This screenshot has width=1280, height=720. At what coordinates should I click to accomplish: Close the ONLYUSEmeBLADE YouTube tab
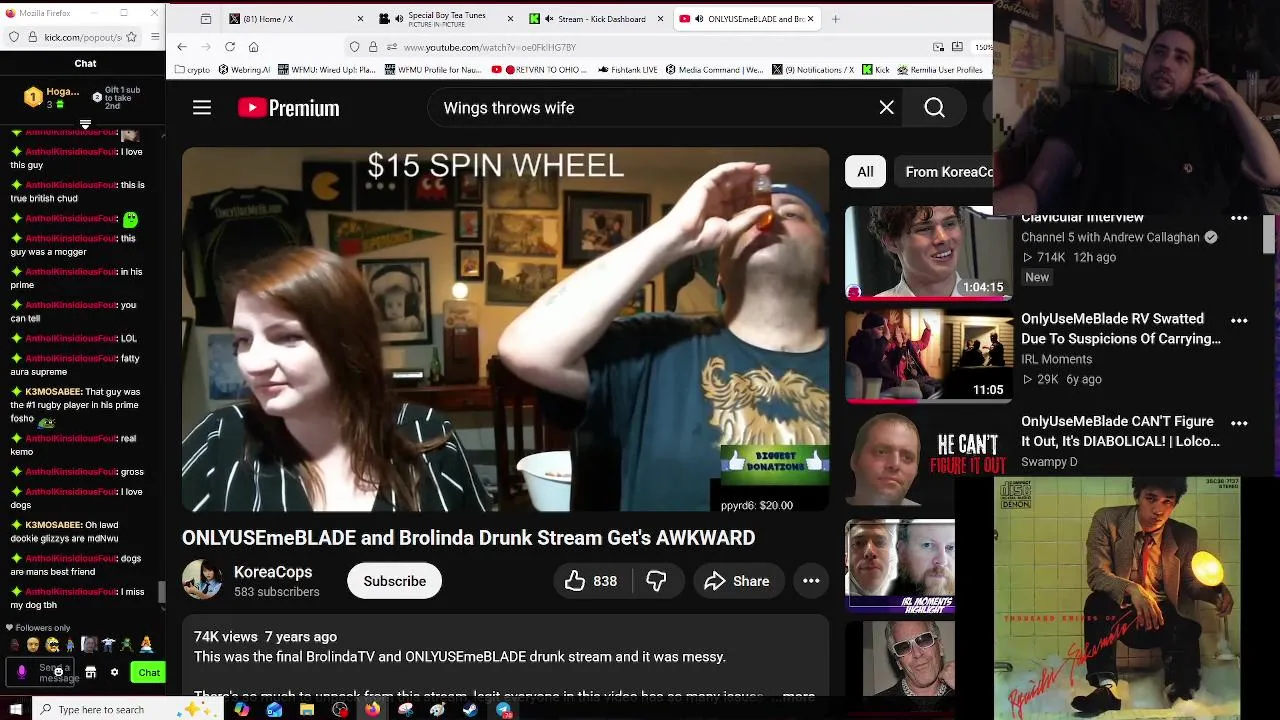click(x=810, y=19)
